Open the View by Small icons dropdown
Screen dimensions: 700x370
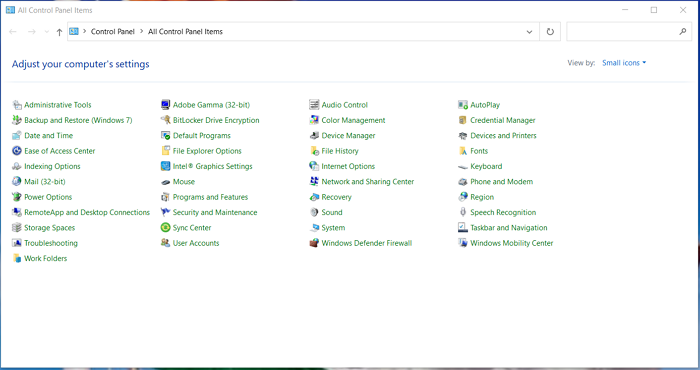[624, 63]
